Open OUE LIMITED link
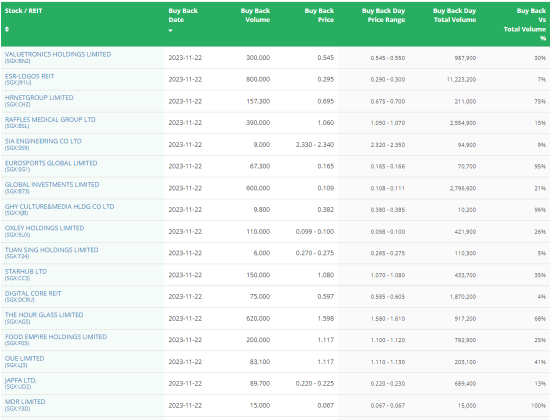This screenshot has width=553, height=420. coord(24,358)
